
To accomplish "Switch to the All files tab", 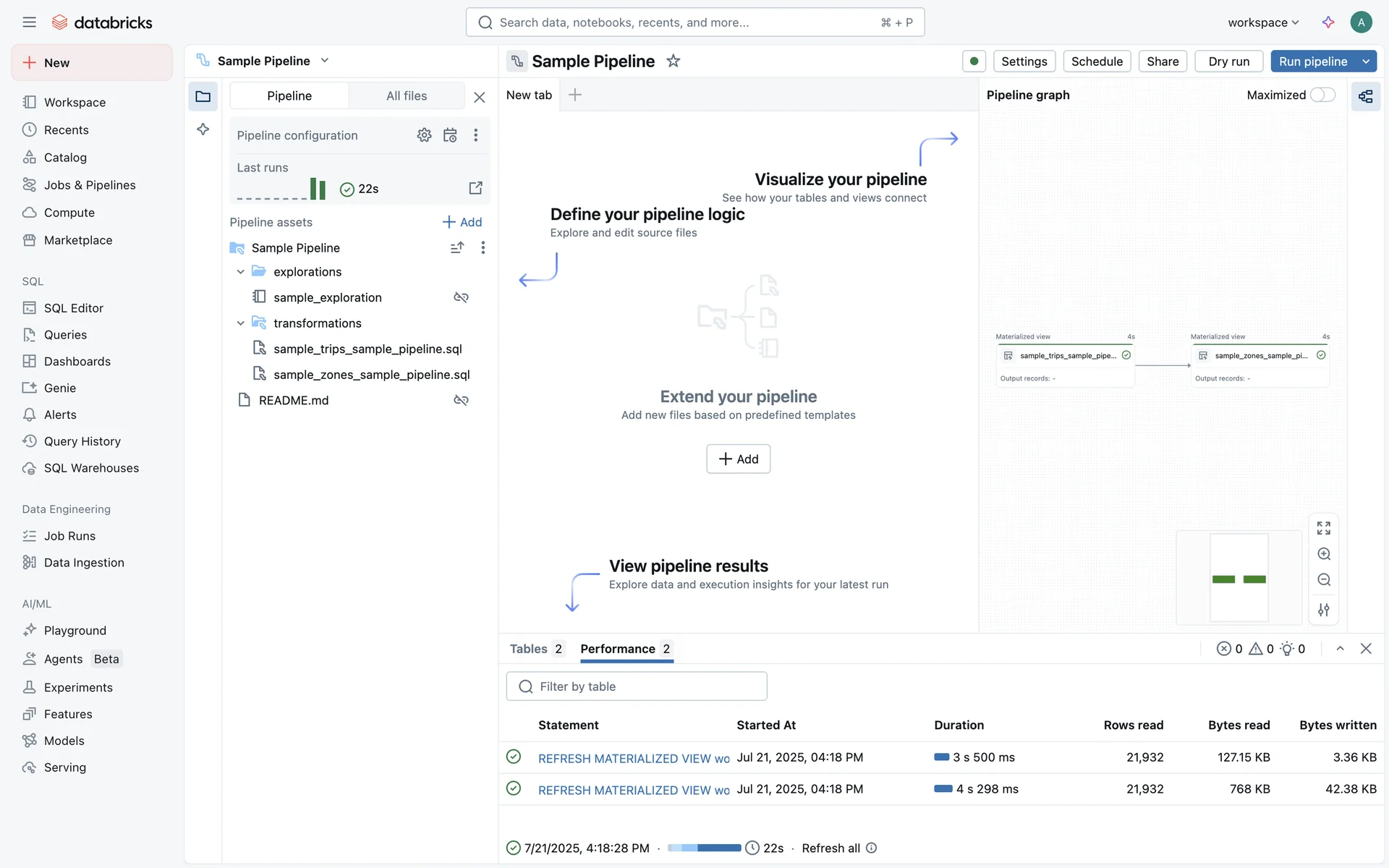I will point(406,95).
